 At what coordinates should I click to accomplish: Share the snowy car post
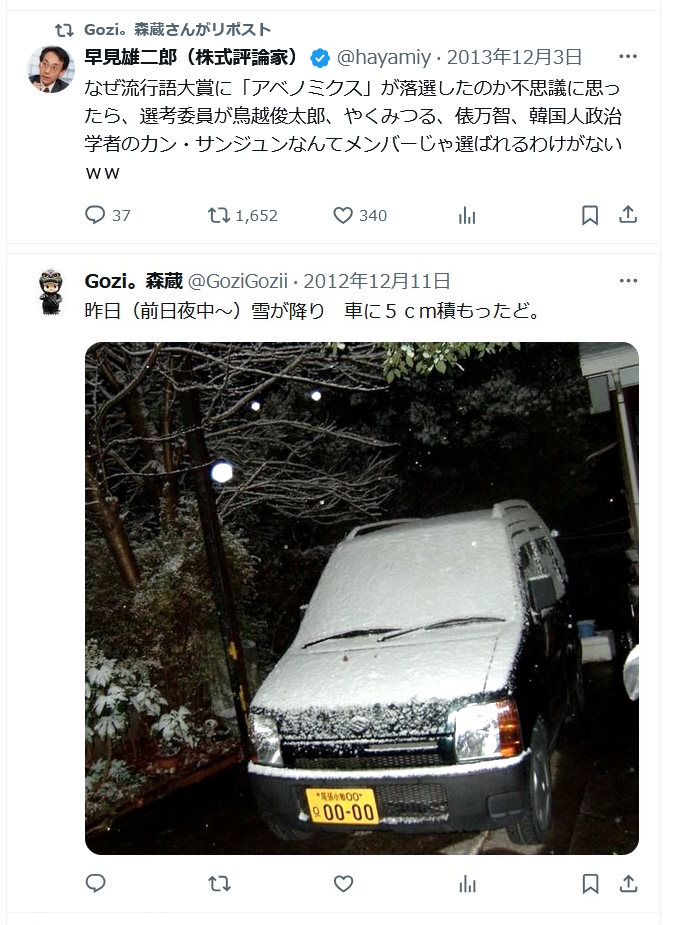coord(628,883)
